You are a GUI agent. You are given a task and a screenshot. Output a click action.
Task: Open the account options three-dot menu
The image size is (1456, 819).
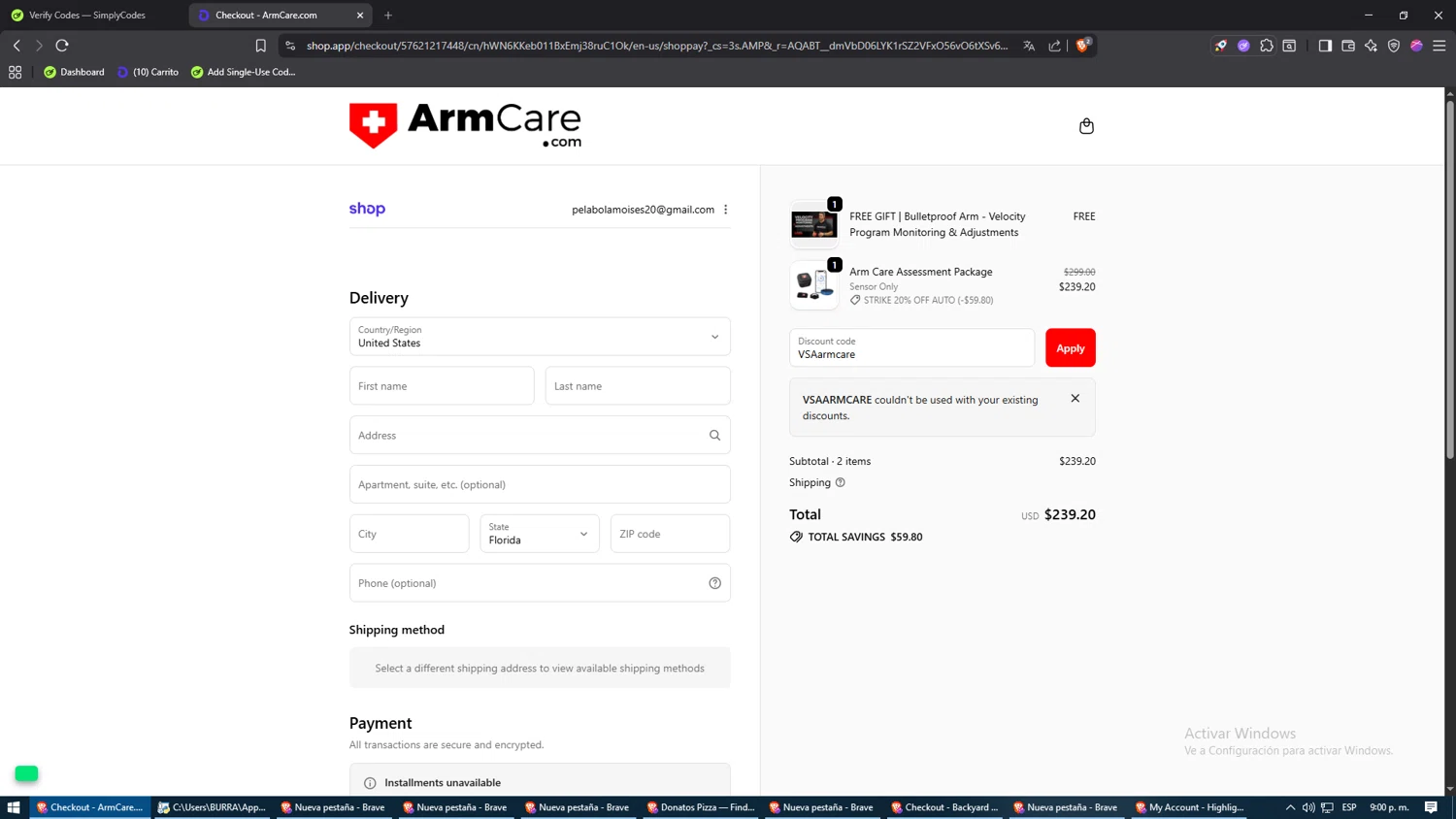point(725,210)
